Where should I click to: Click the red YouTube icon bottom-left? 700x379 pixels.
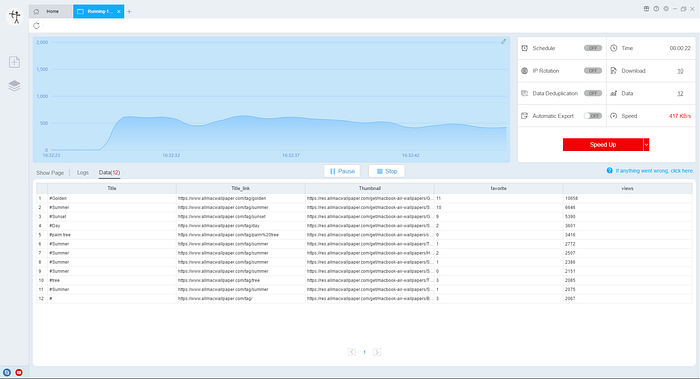coord(19,372)
